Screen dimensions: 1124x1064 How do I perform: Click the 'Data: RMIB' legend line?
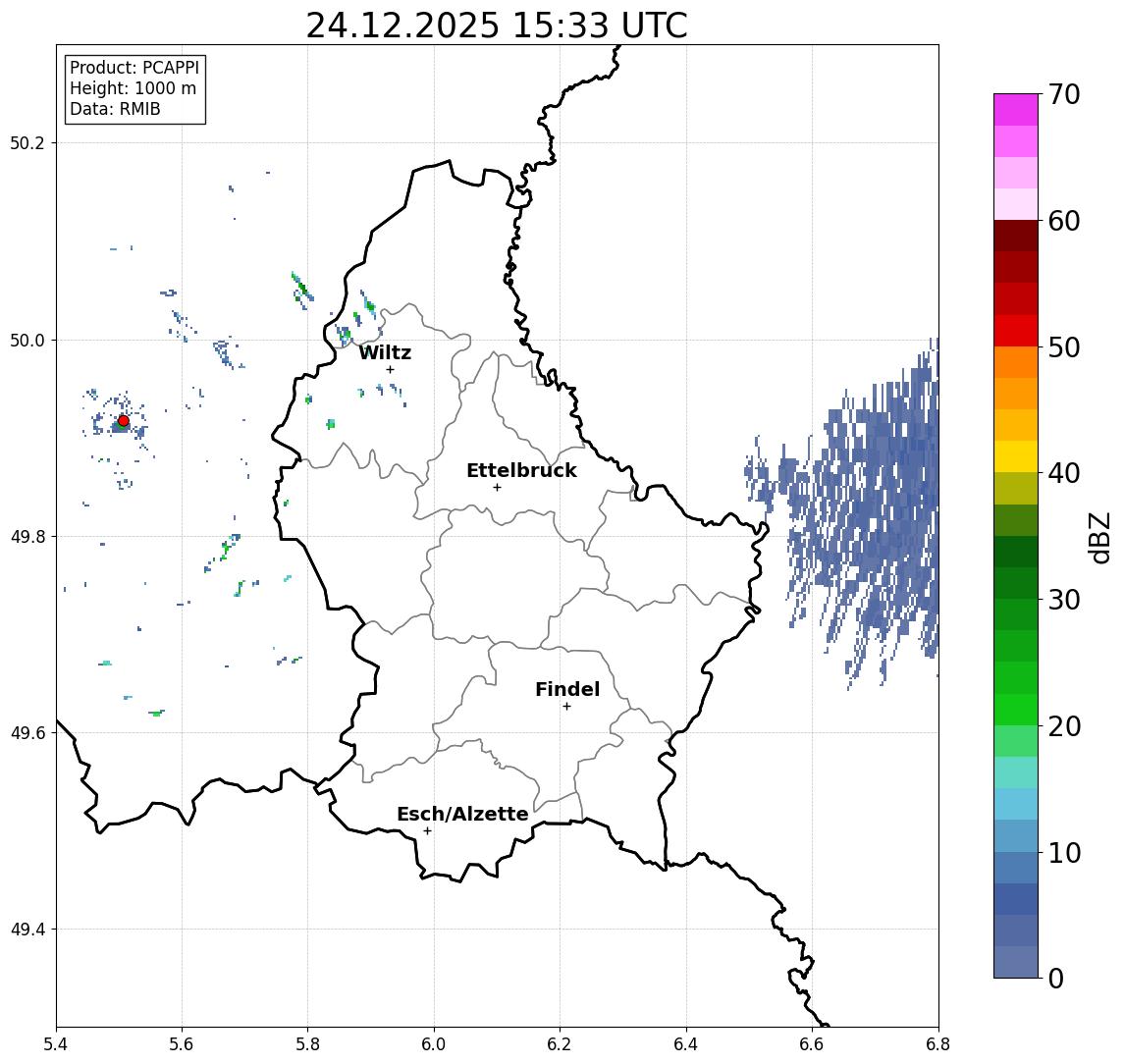click(115, 109)
